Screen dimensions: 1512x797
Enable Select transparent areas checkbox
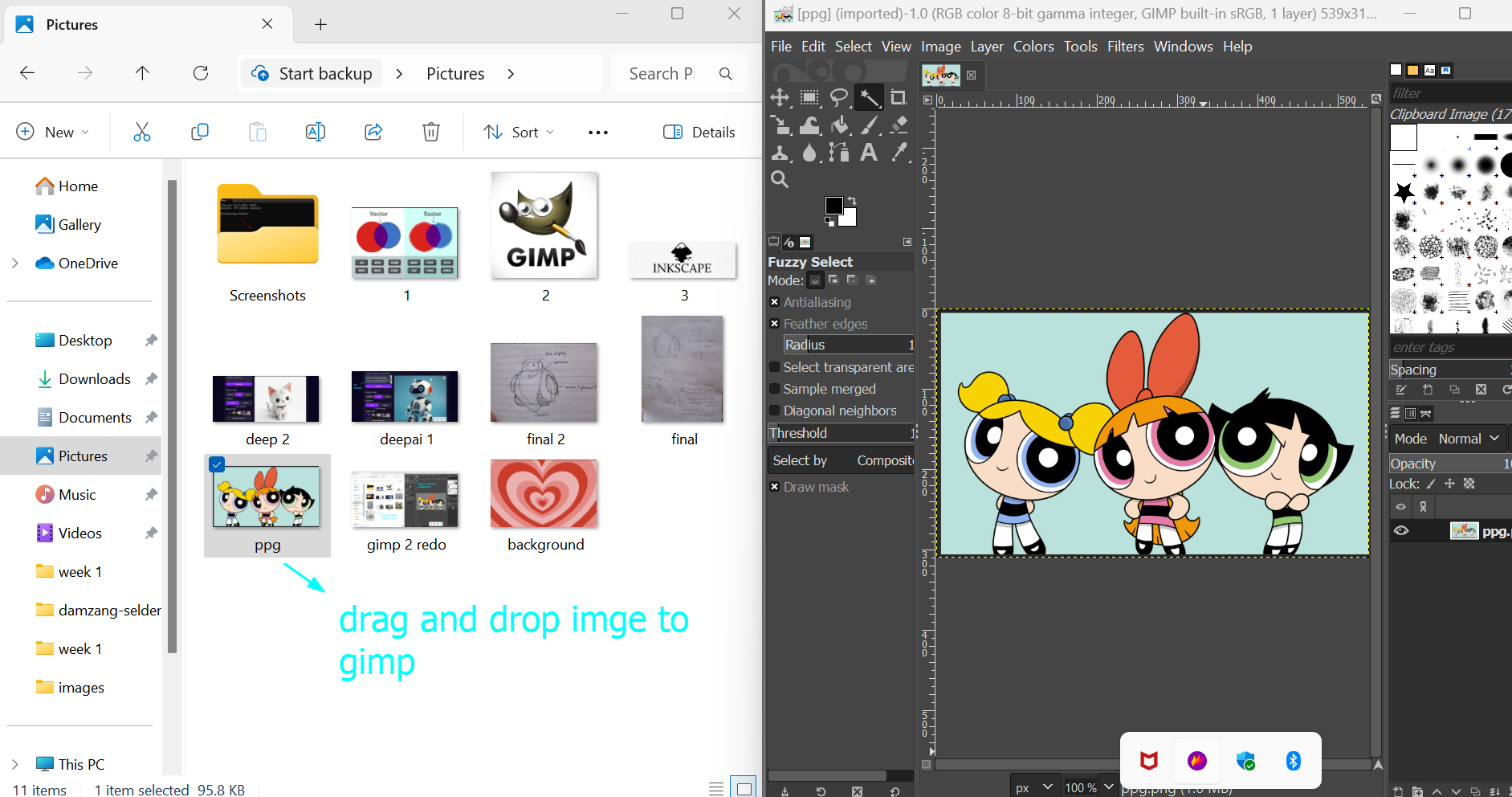click(x=775, y=367)
